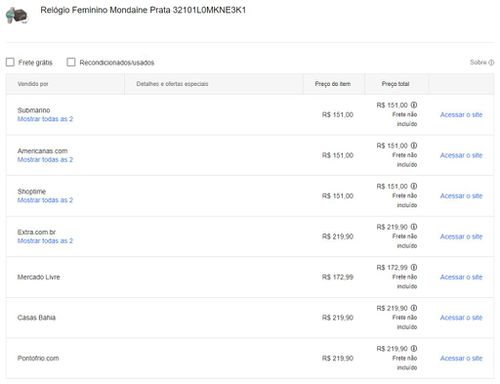Select the Shoptime seller name
The width and height of the screenshot is (500, 384).
[32, 192]
